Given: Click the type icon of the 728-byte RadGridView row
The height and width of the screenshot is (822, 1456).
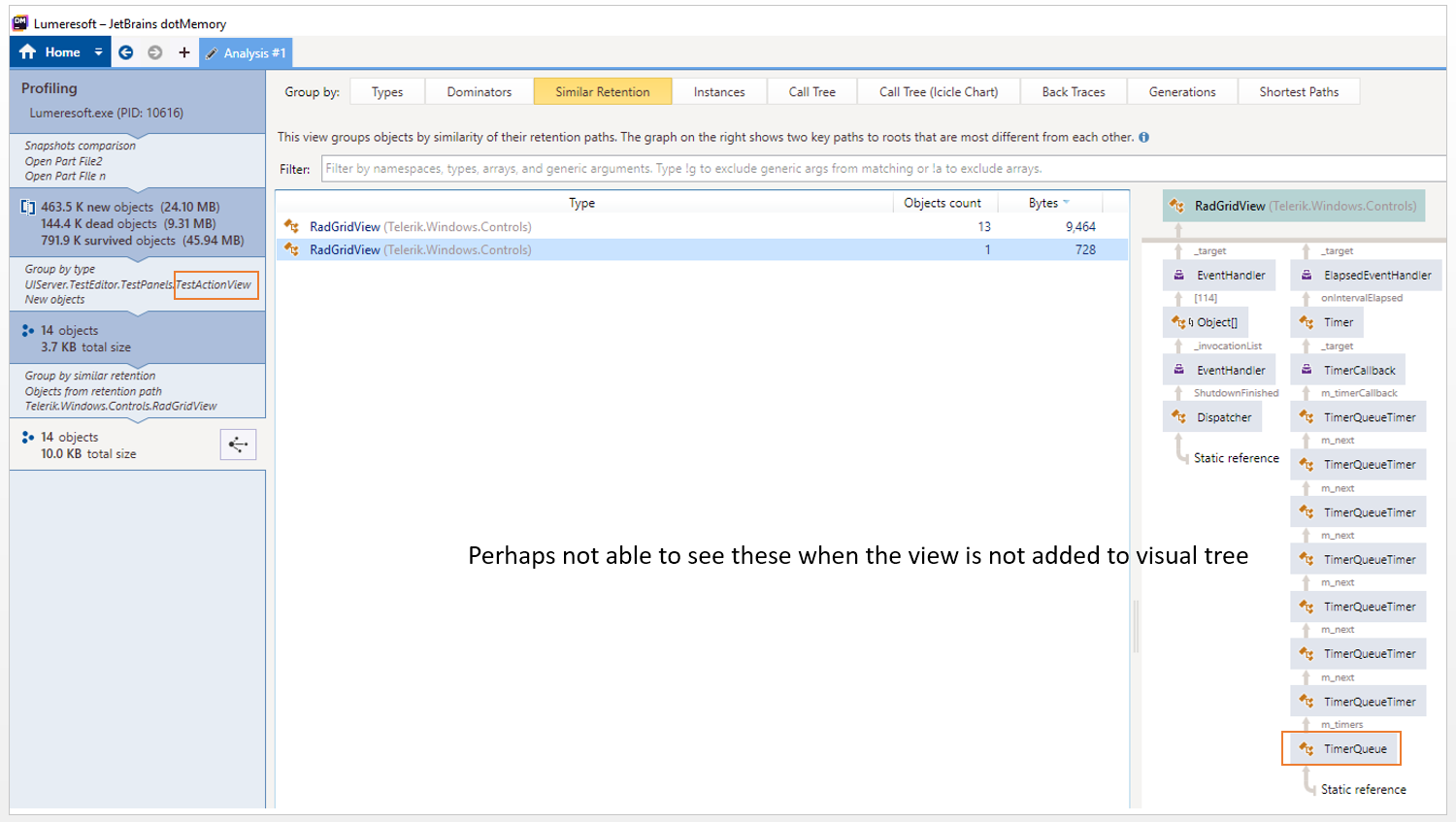Looking at the screenshot, I should (291, 249).
